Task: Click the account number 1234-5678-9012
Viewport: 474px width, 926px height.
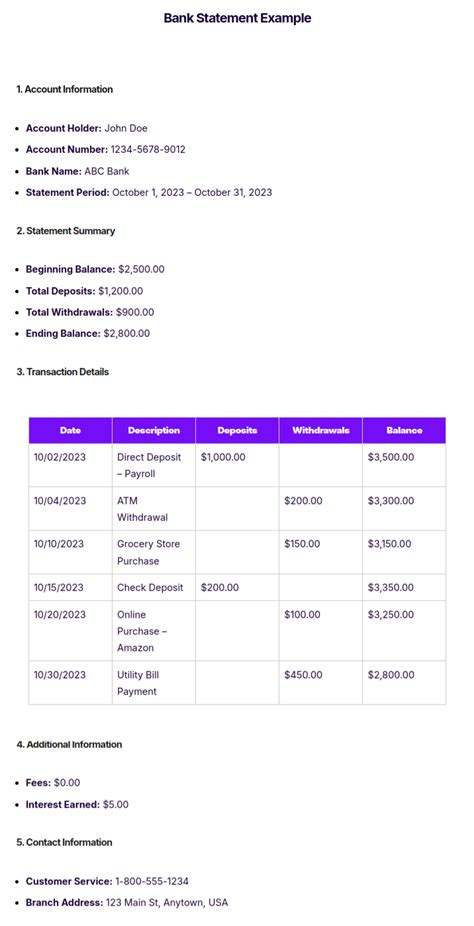Action: pyautogui.click(x=148, y=149)
